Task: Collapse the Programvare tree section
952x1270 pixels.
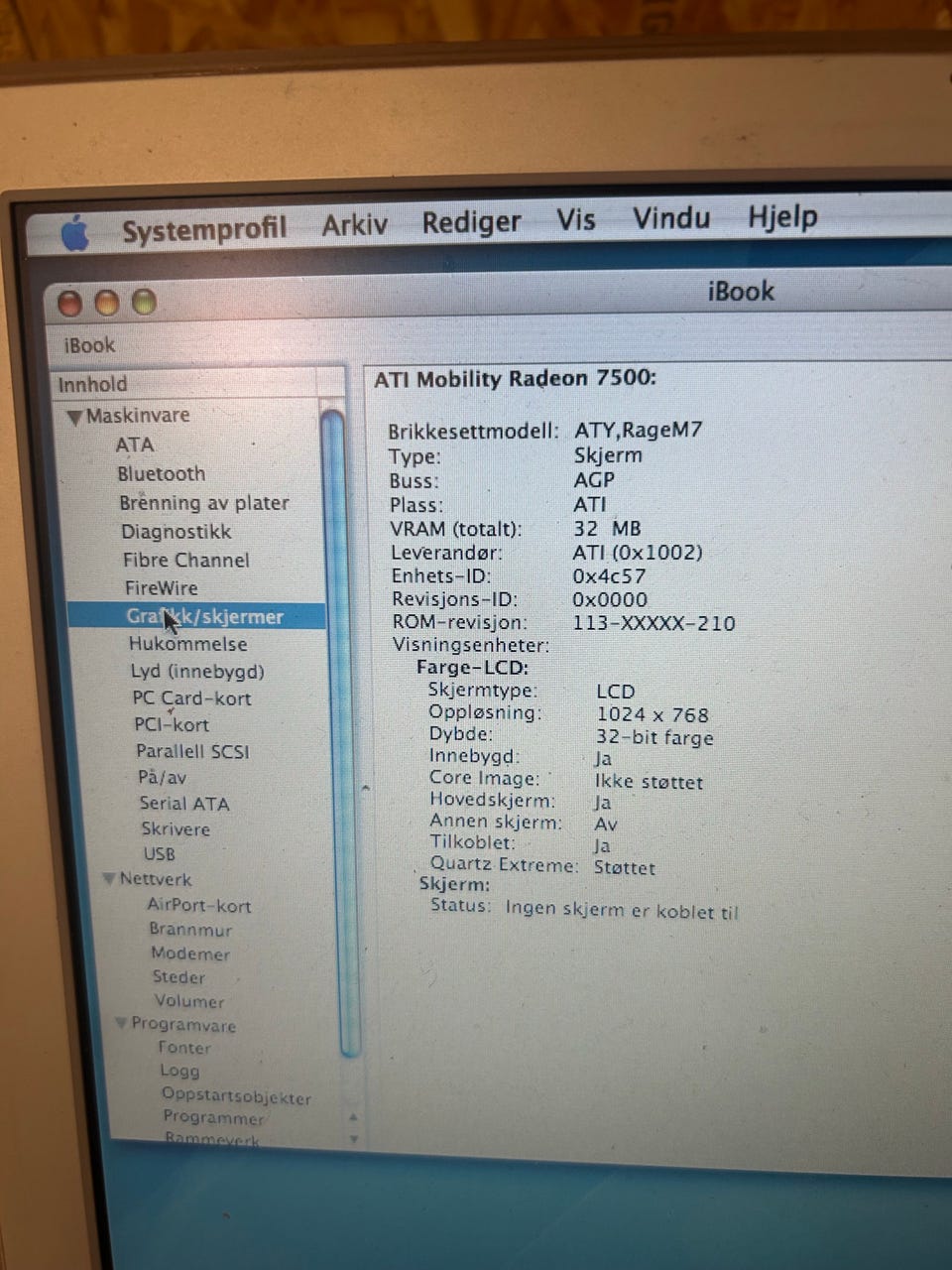Action: click(122, 1023)
